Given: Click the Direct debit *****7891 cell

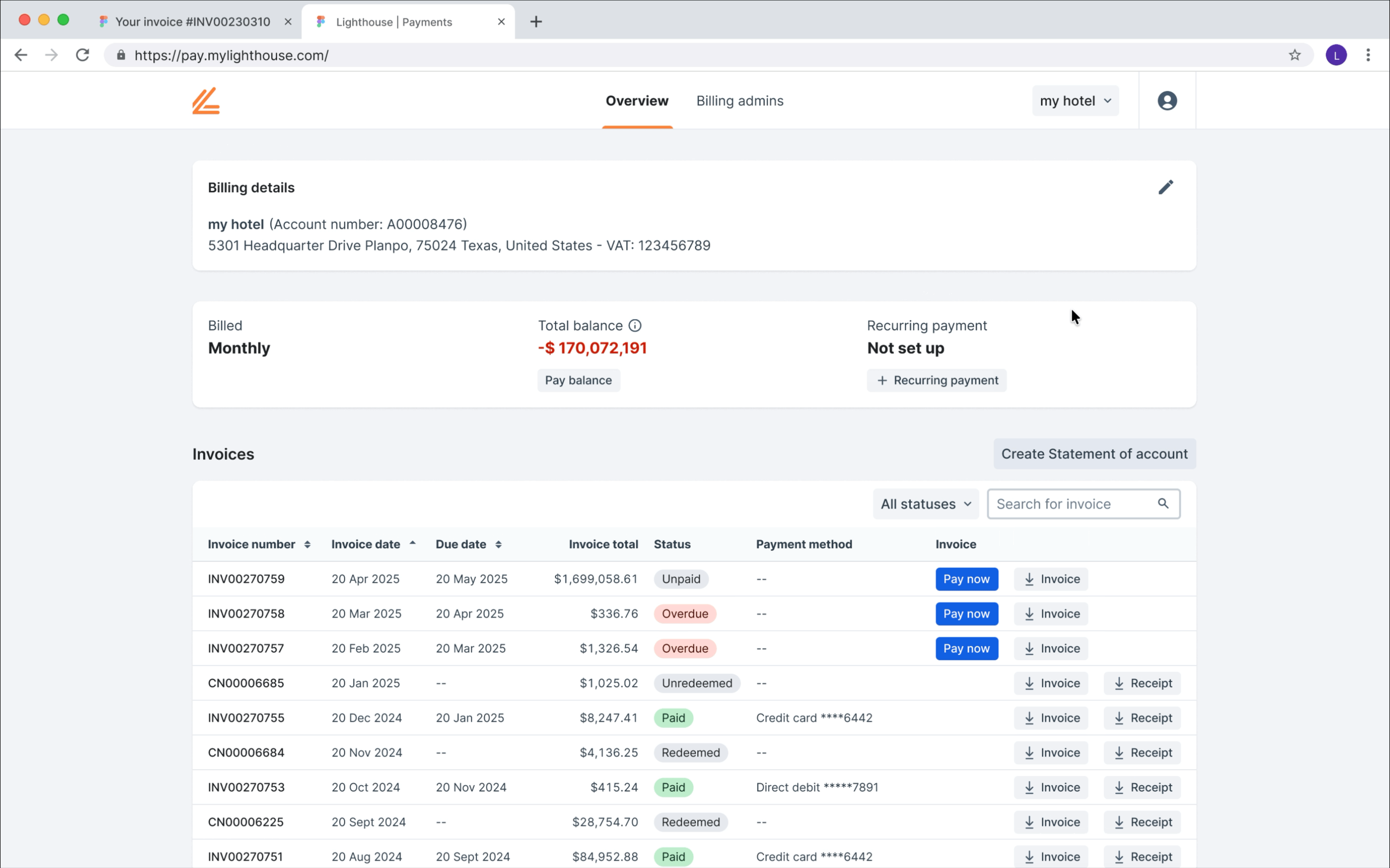Looking at the screenshot, I should click(817, 788).
